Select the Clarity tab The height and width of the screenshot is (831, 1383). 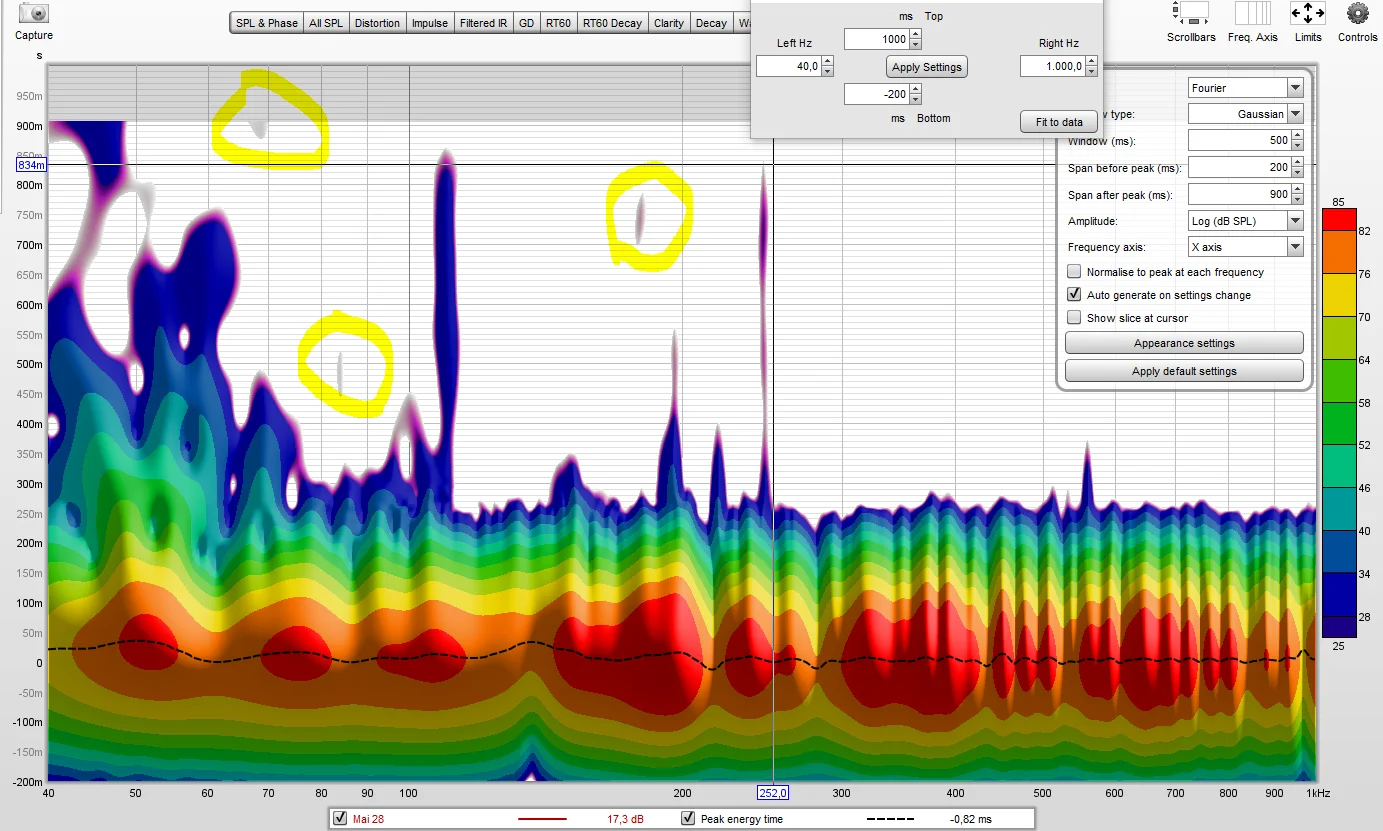669,23
